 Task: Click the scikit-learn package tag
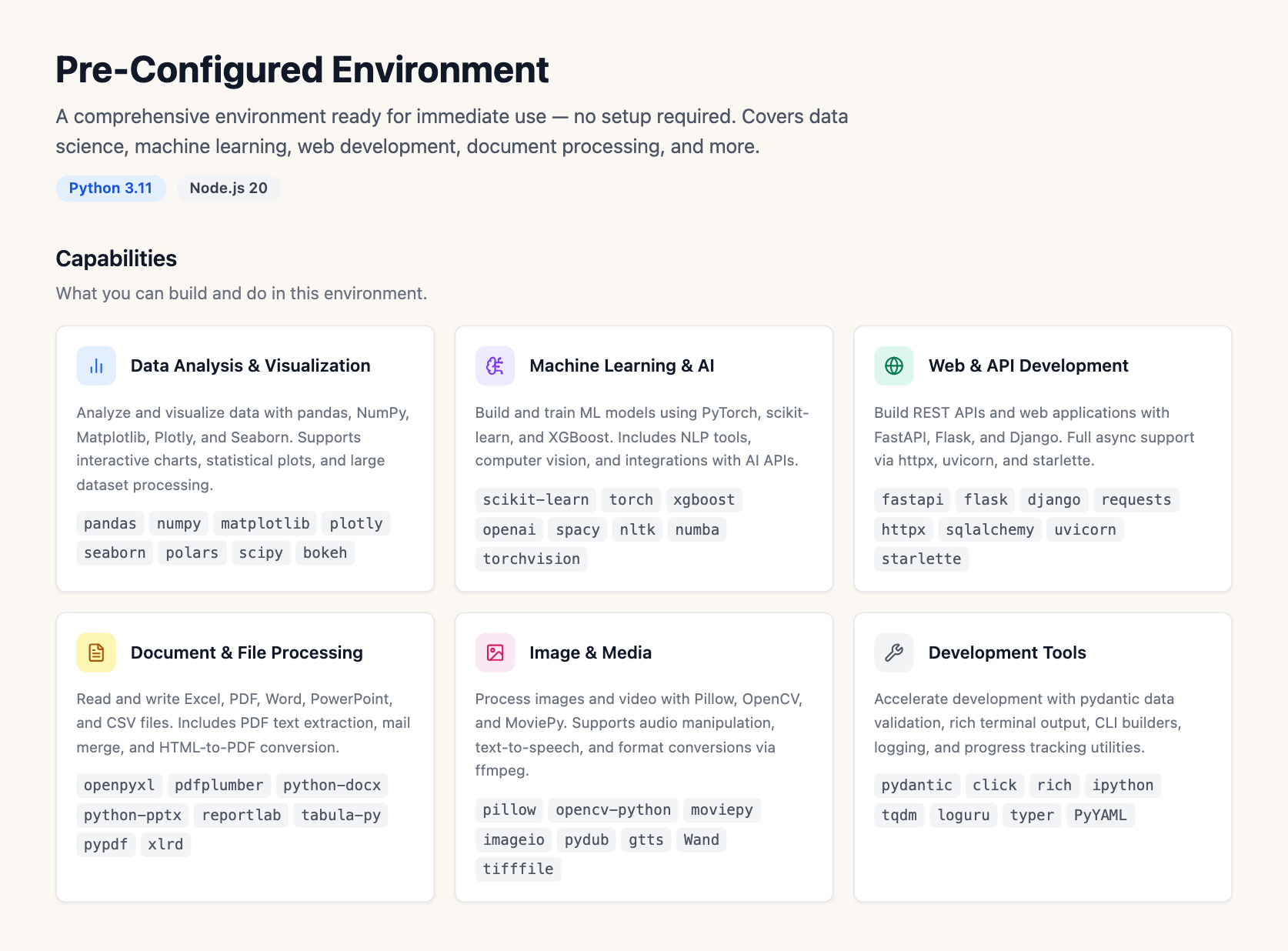coord(536,499)
